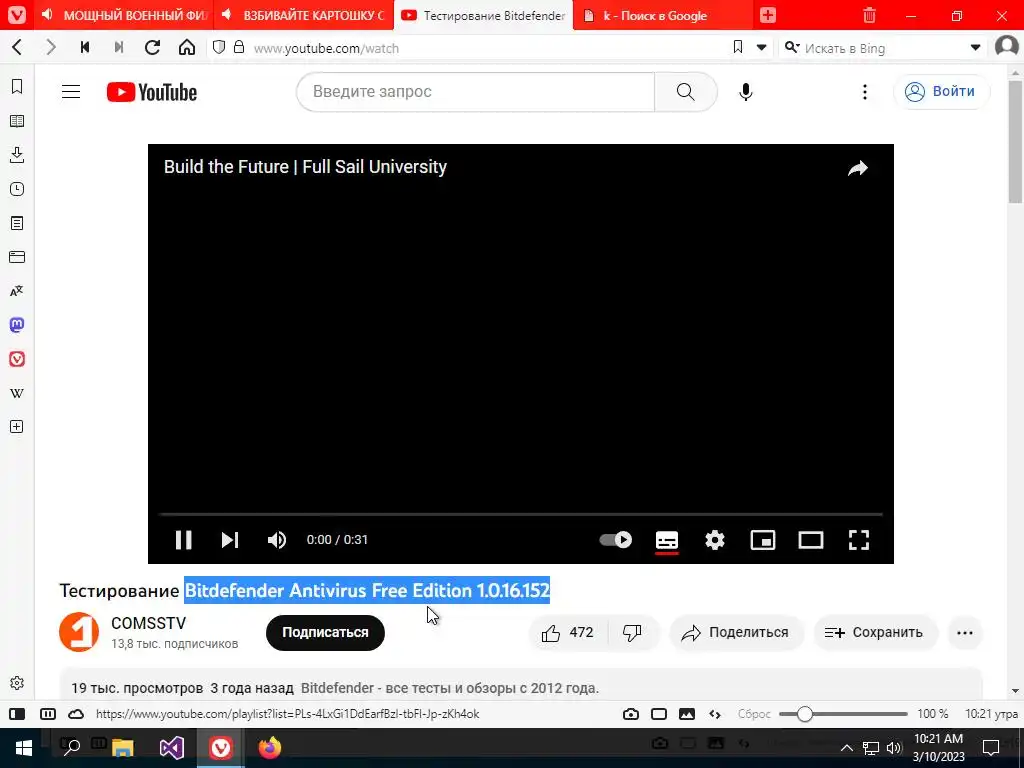This screenshot has height=768, width=1024.
Task: Open the YouTube hamburger guide menu
Action: pyautogui.click(x=71, y=91)
